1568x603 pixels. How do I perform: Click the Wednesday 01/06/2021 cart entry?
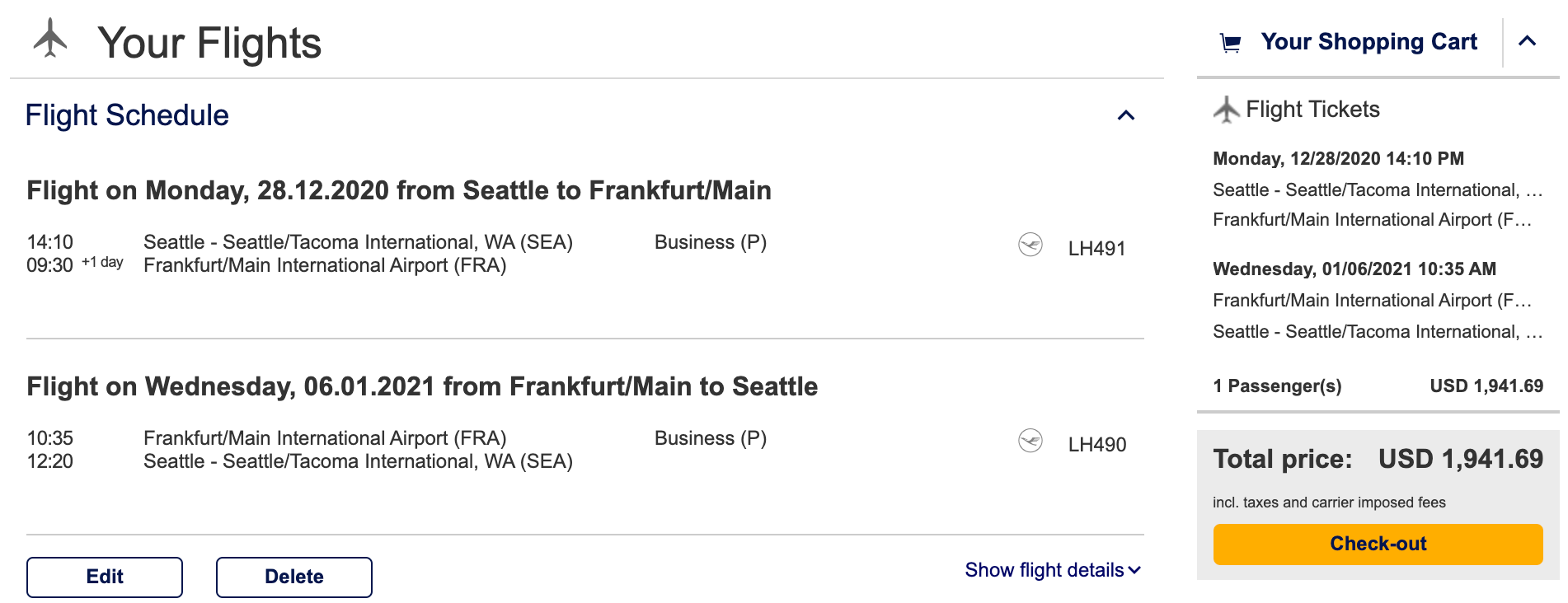point(1354,269)
